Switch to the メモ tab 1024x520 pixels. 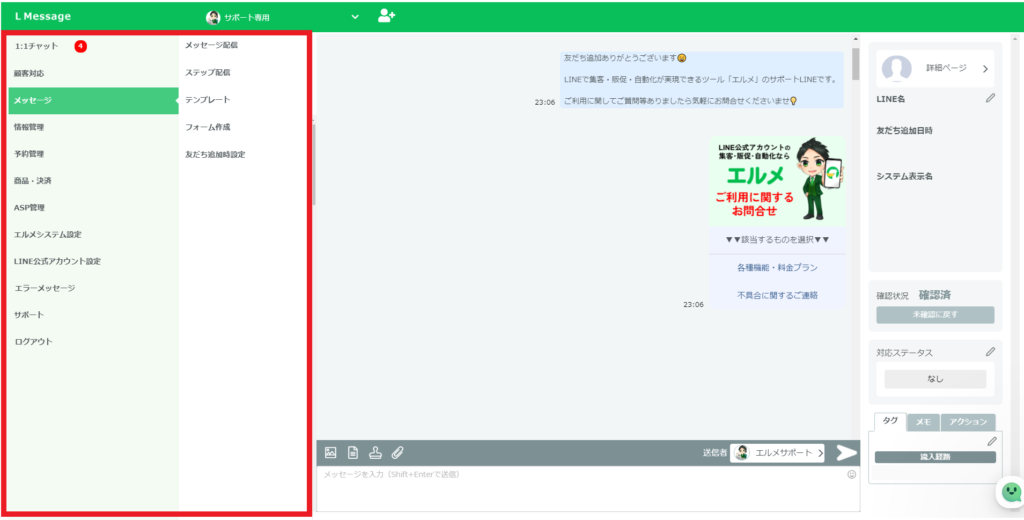point(923,423)
